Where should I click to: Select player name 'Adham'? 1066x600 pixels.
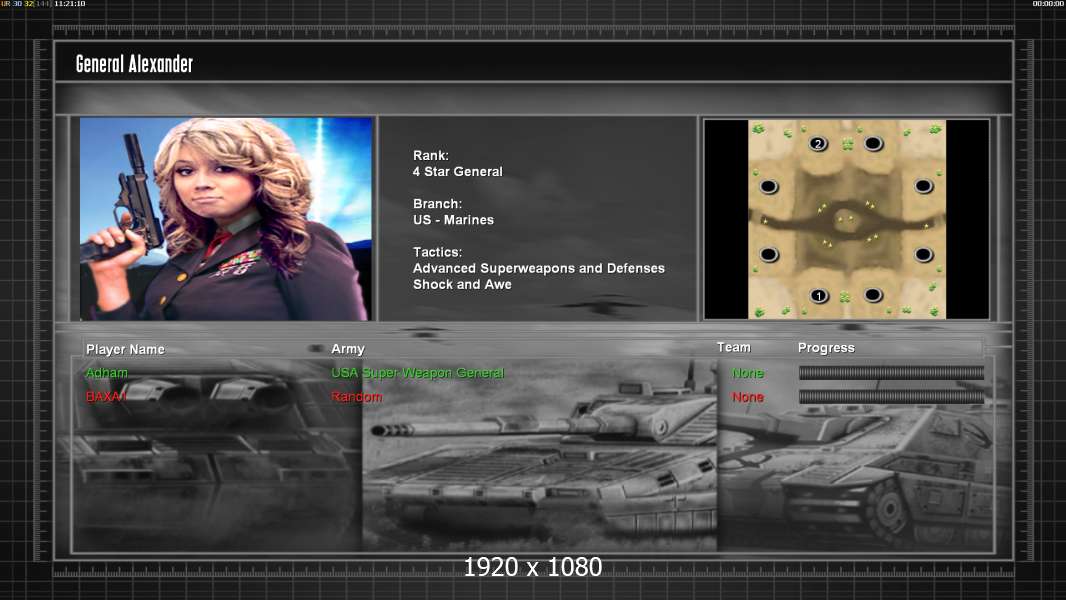pyautogui.click(x=106, y=373)
